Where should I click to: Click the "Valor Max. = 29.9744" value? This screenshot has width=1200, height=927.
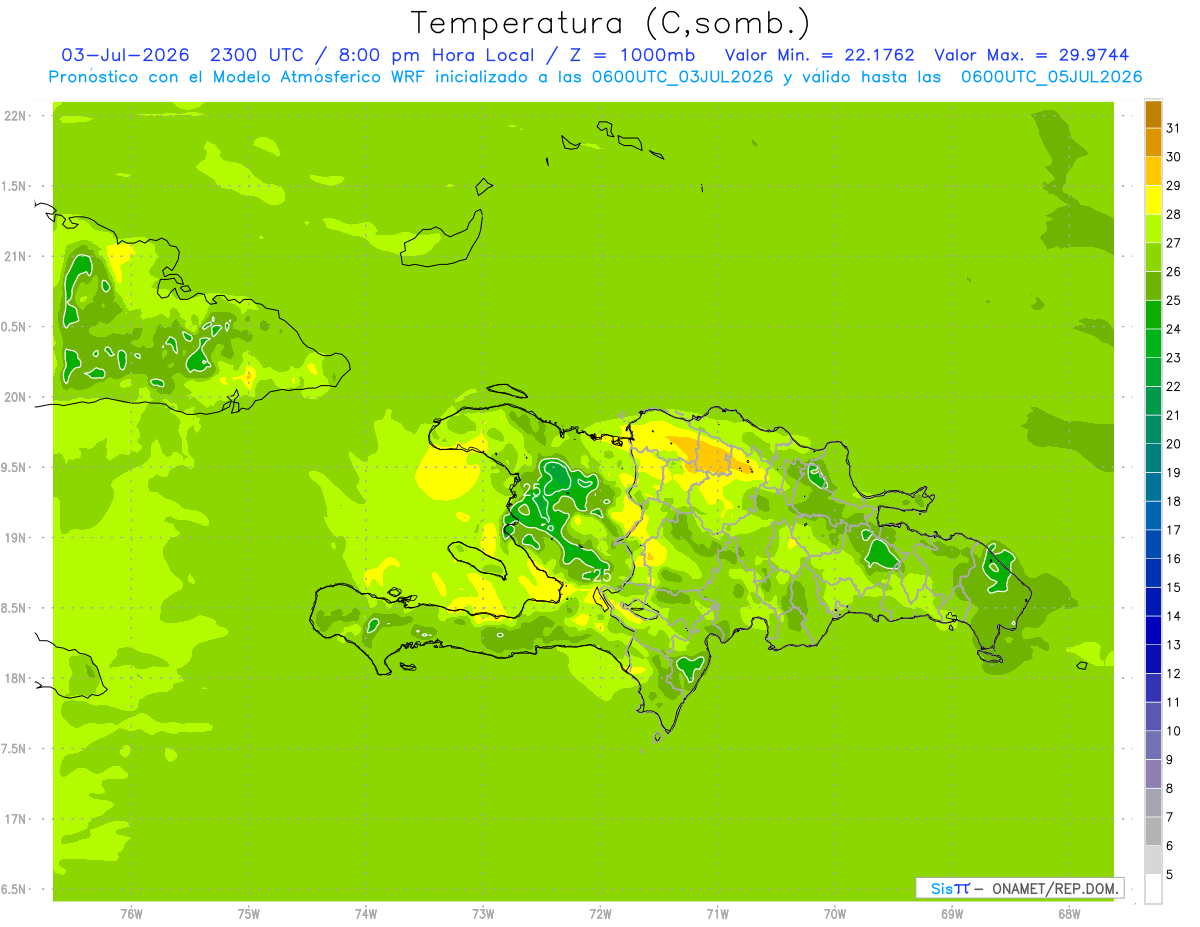(1030, 56)
